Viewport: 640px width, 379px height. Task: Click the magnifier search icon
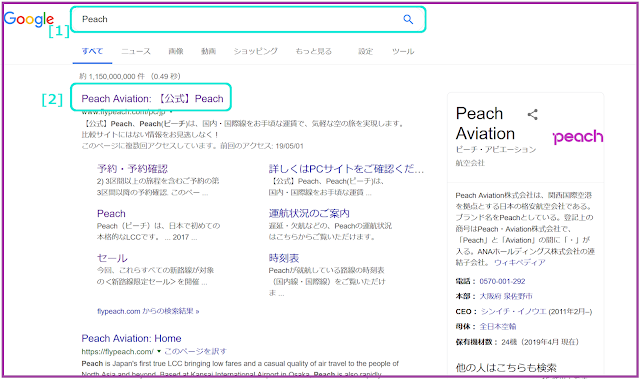coord(408,19)
